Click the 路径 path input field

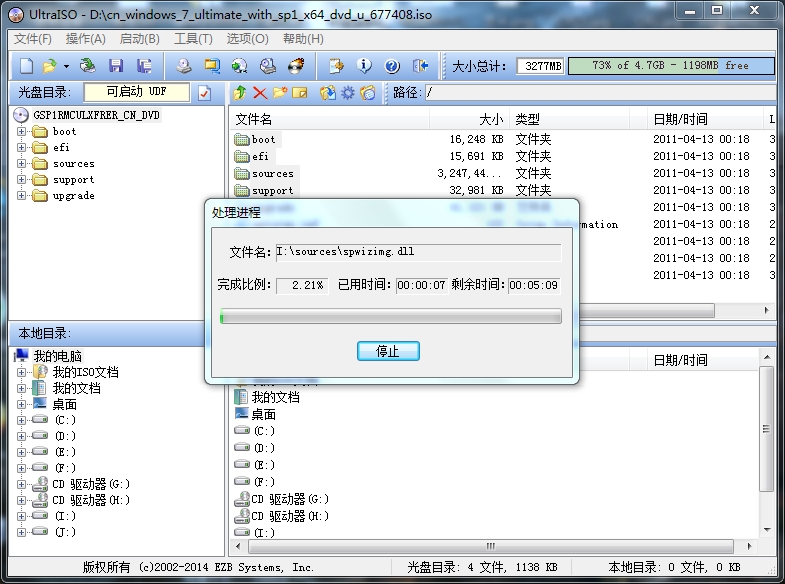pos(603,93)
